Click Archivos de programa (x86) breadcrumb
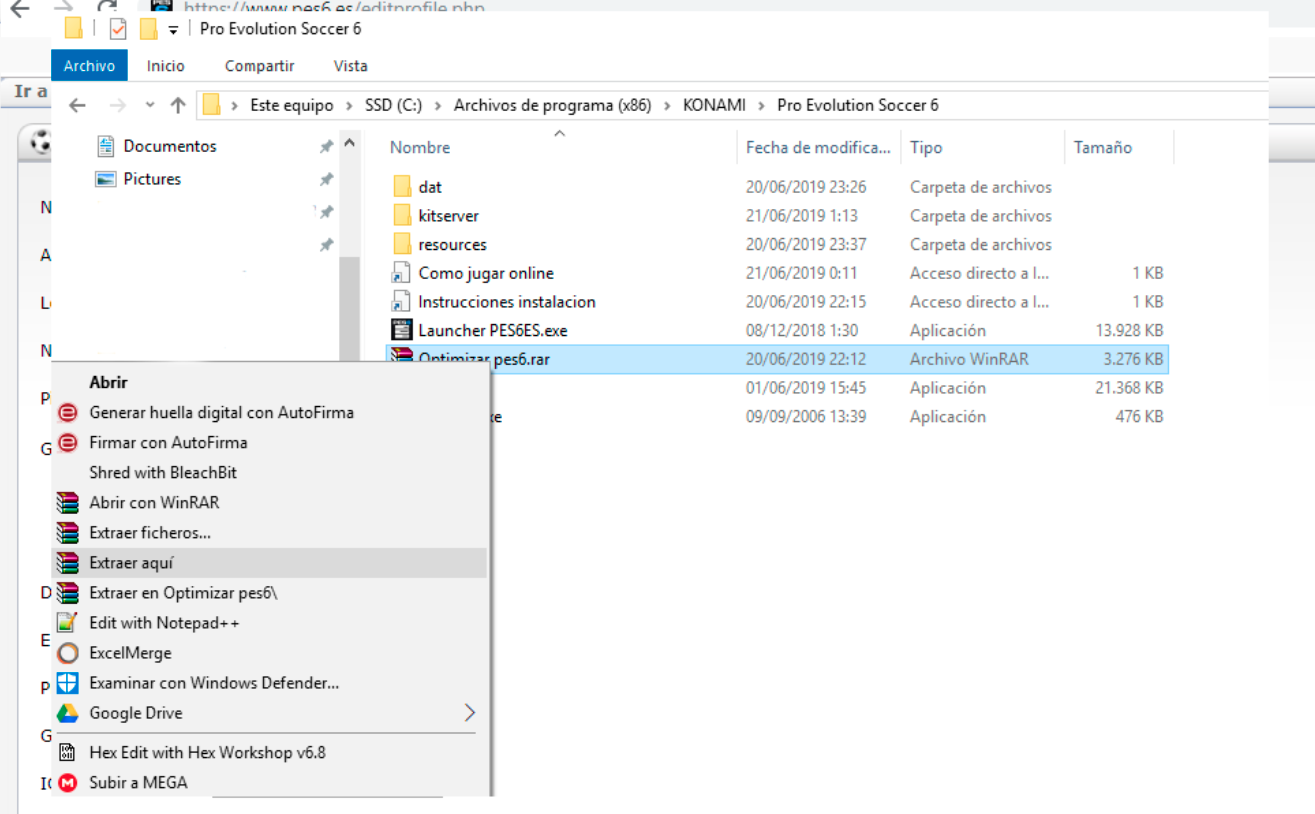 pos(553,105)
